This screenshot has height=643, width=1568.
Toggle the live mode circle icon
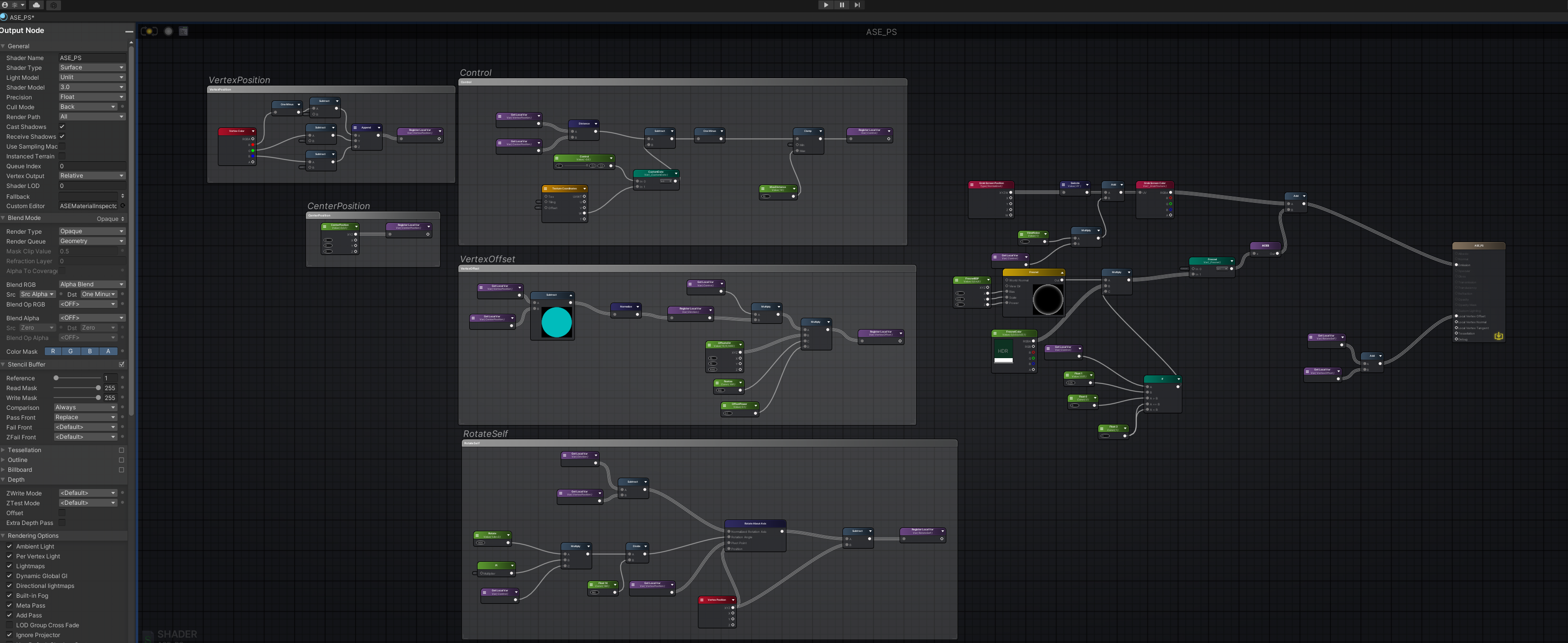[x=169, y=31]
